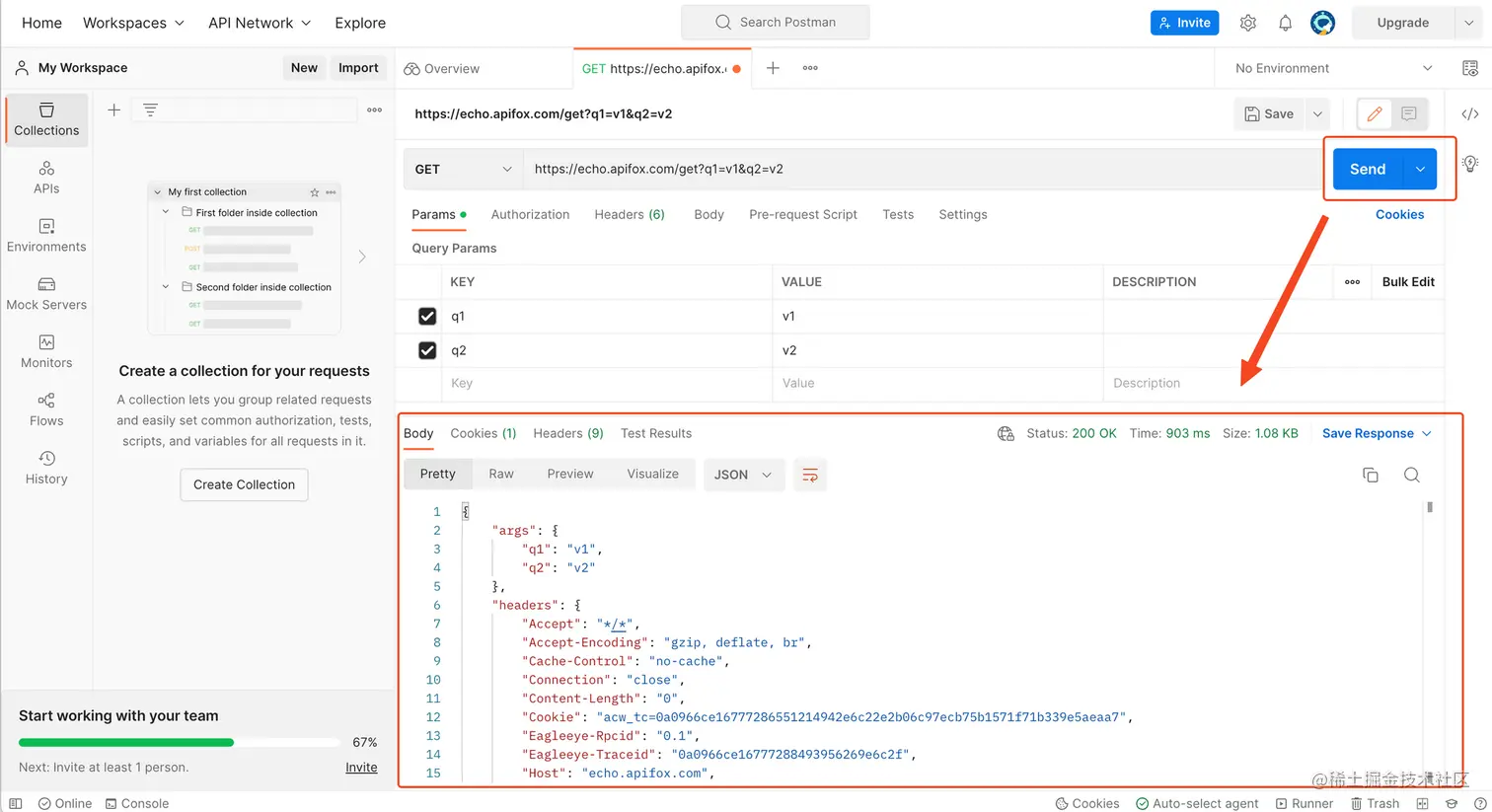1492x812 pixels.
Task: Click the Import button
Action: point(358,67)
